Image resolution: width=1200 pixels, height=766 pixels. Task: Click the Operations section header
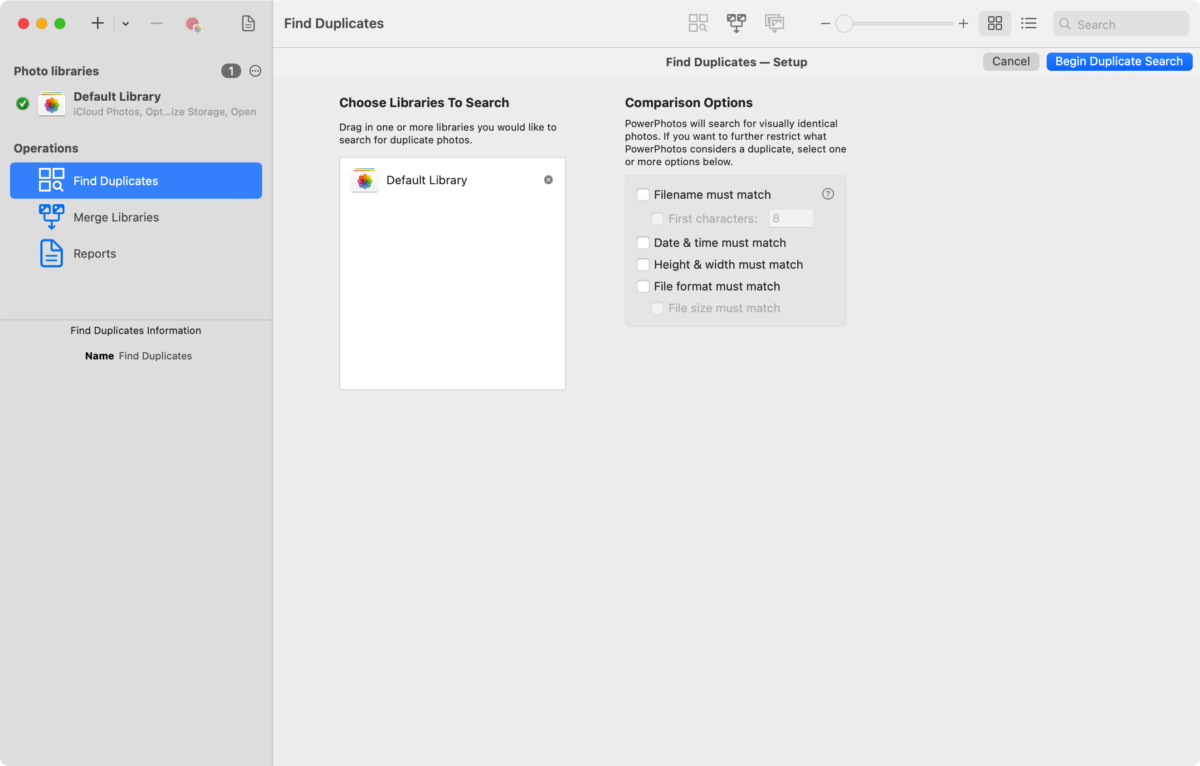coord(46,148)
